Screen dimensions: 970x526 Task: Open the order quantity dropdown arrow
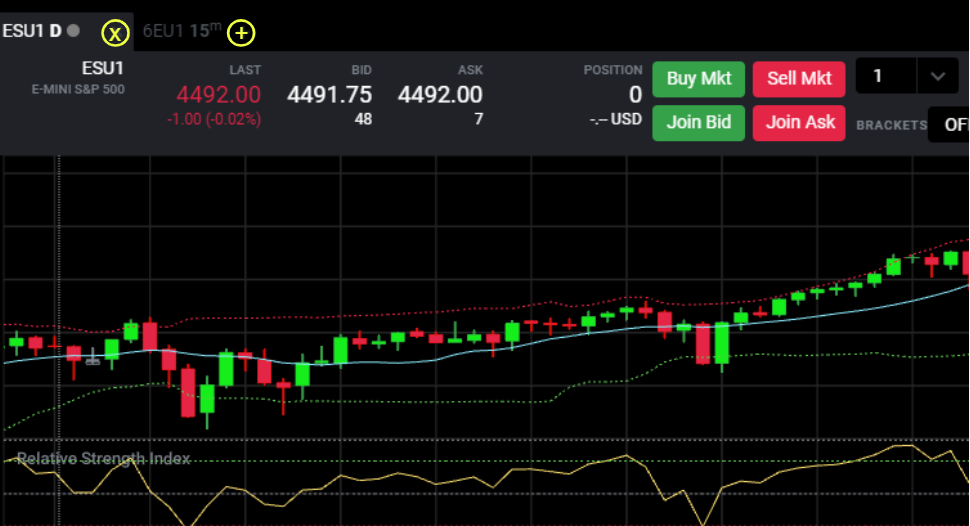pos(938,76)
